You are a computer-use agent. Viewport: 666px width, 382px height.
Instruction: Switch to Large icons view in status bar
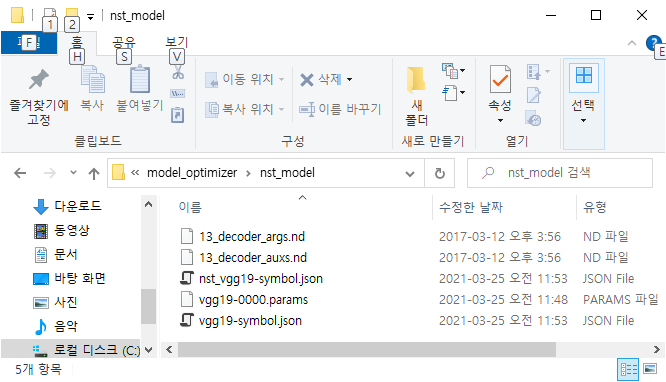(x=650, y=368)
